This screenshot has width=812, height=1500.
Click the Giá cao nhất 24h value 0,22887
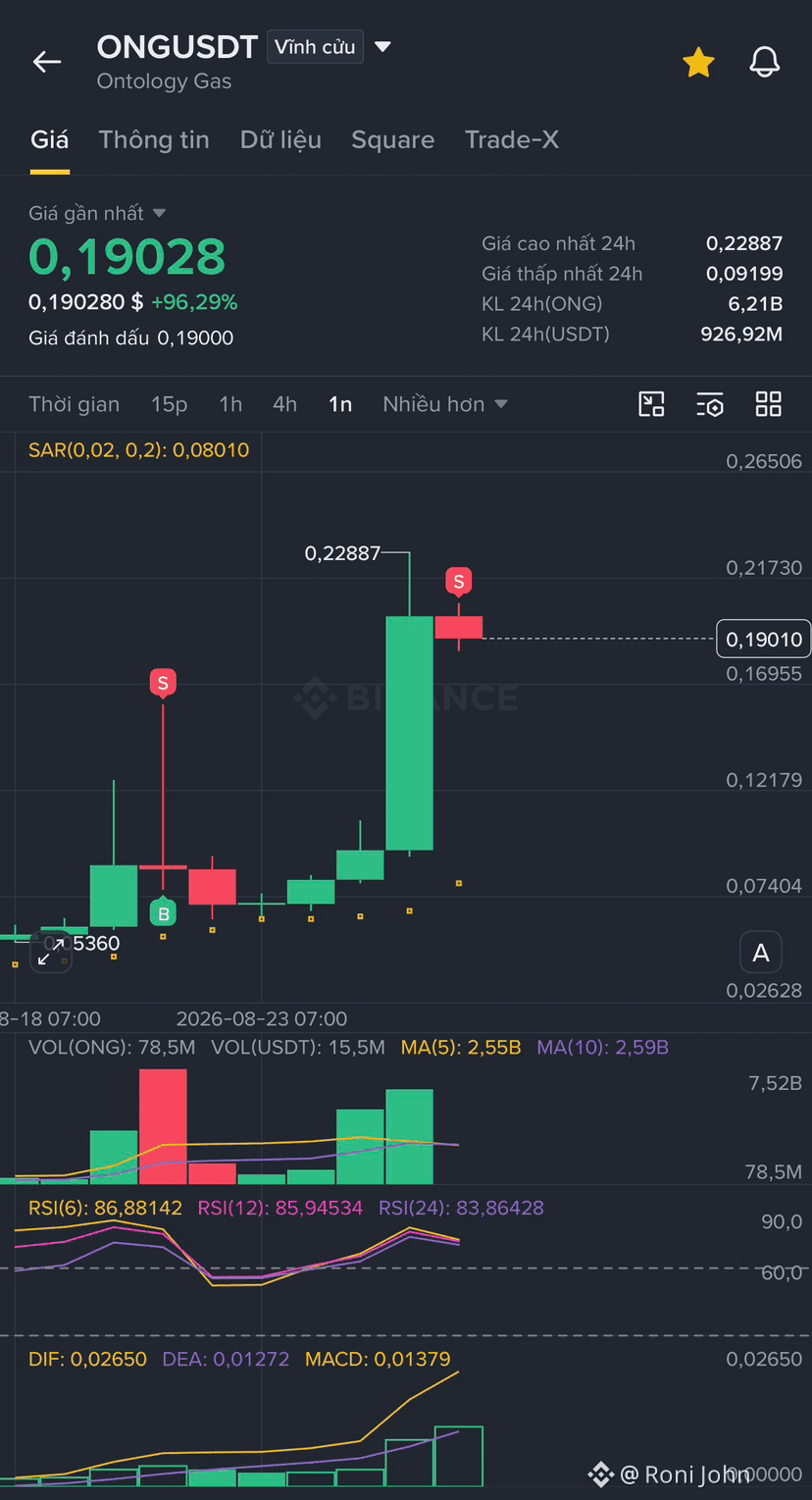coord(744,243)
